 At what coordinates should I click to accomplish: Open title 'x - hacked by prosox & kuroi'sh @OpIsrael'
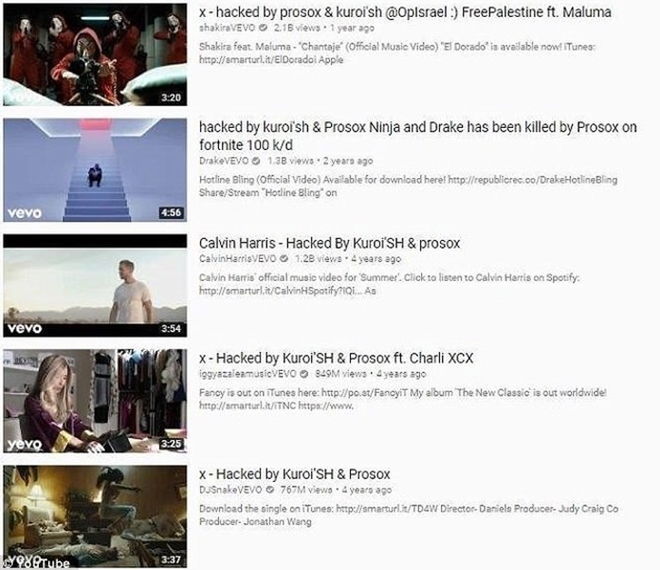pyautogui.click(x=405, y=13)
